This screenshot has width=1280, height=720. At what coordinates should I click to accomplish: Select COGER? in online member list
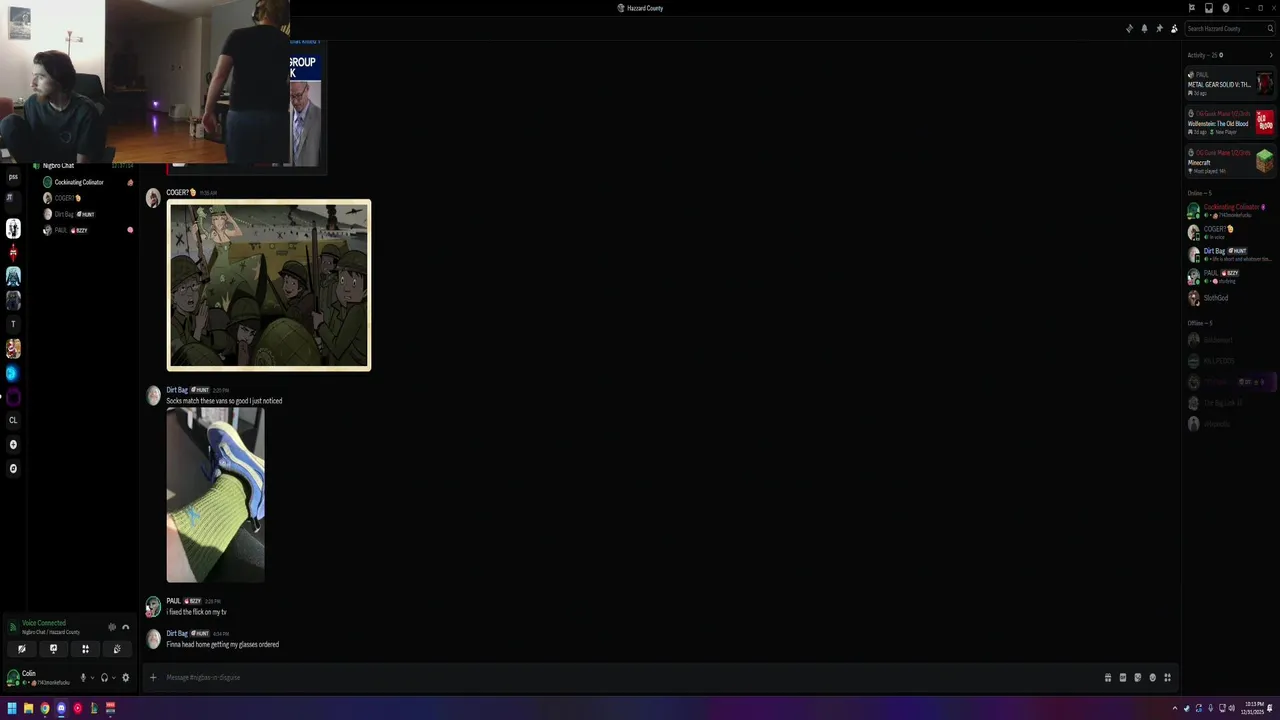(x=1229, y=232)
